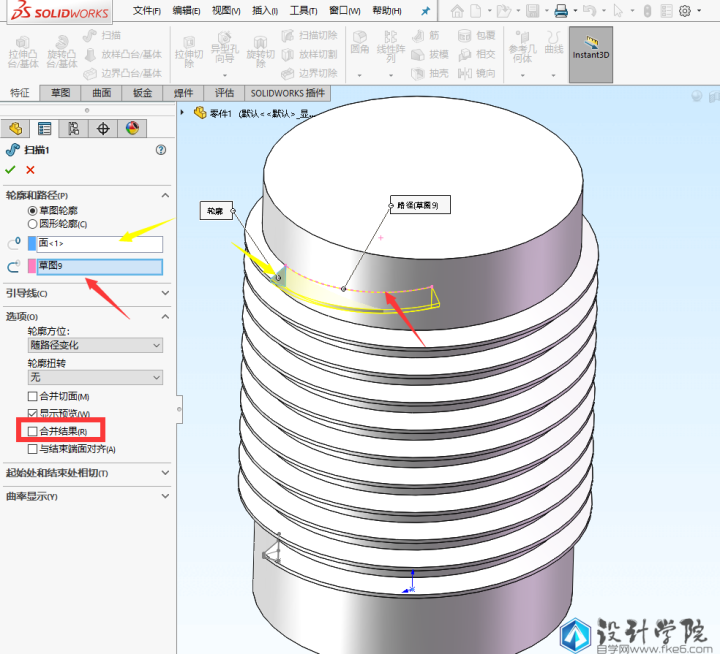Open the DimXpertManager crosshair tab
This screenshot has width=720, height=654.
click(x=102, y=128)
